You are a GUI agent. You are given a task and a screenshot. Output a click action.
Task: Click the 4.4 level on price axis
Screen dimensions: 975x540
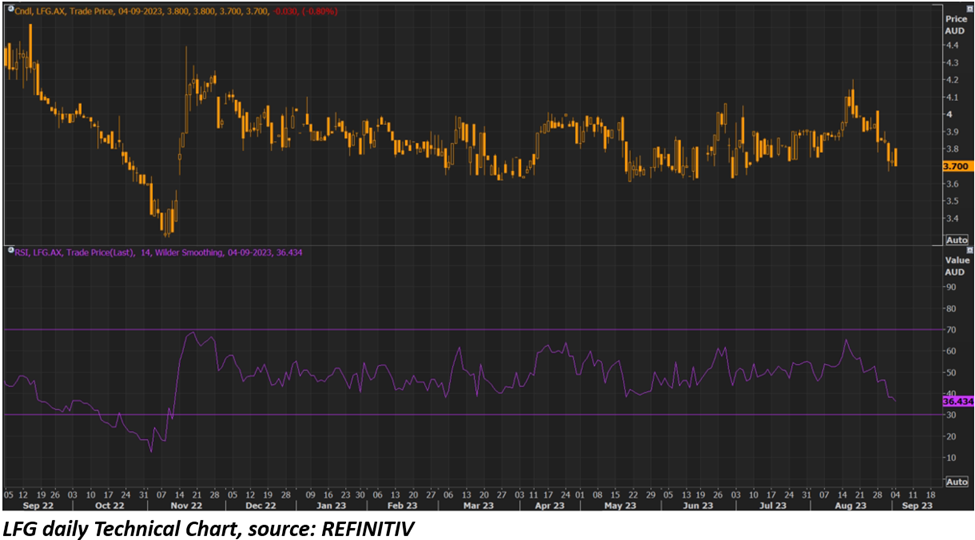tap(950, 44)
